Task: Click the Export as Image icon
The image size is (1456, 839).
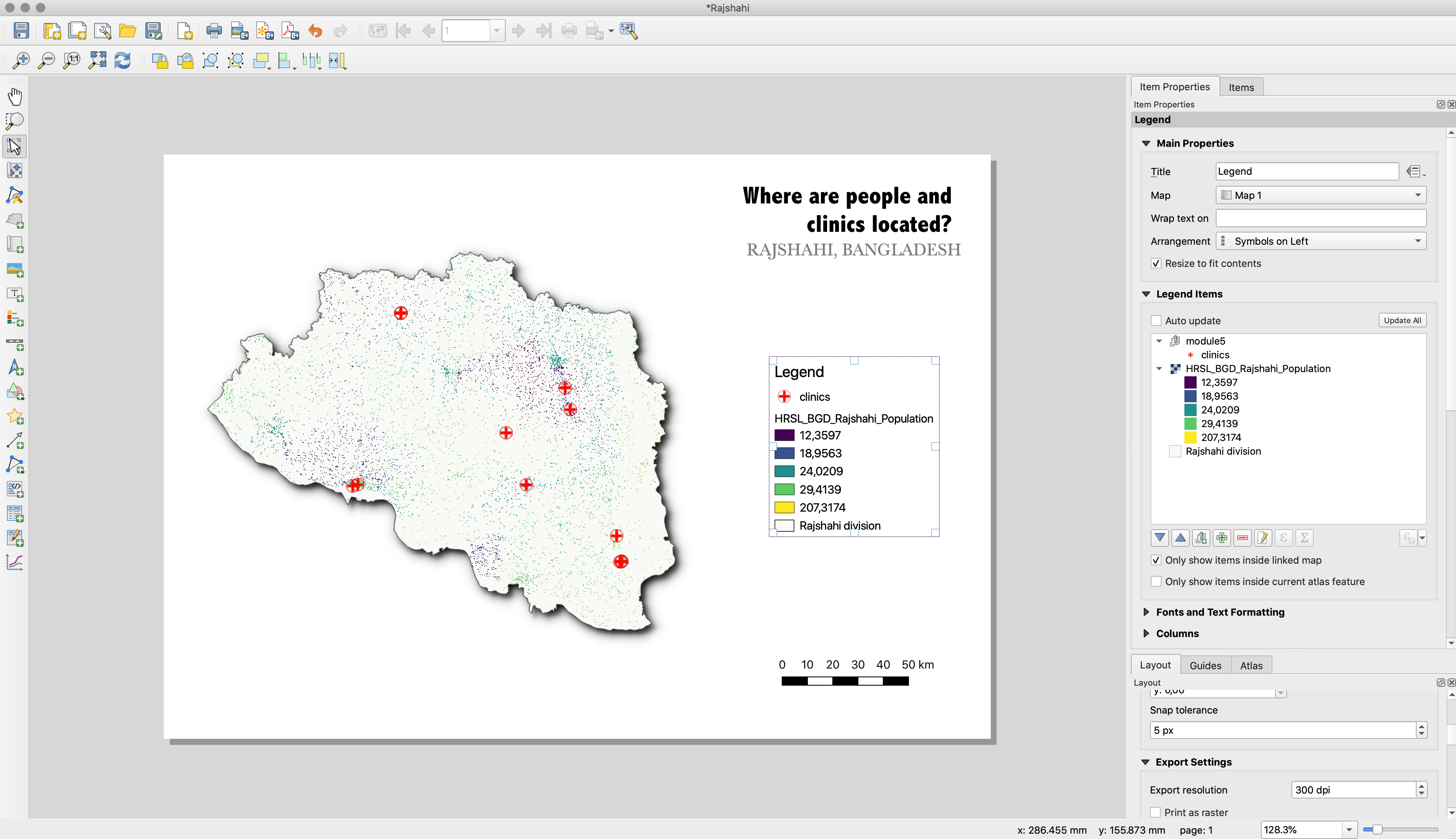Action: [x=239, y=31]
